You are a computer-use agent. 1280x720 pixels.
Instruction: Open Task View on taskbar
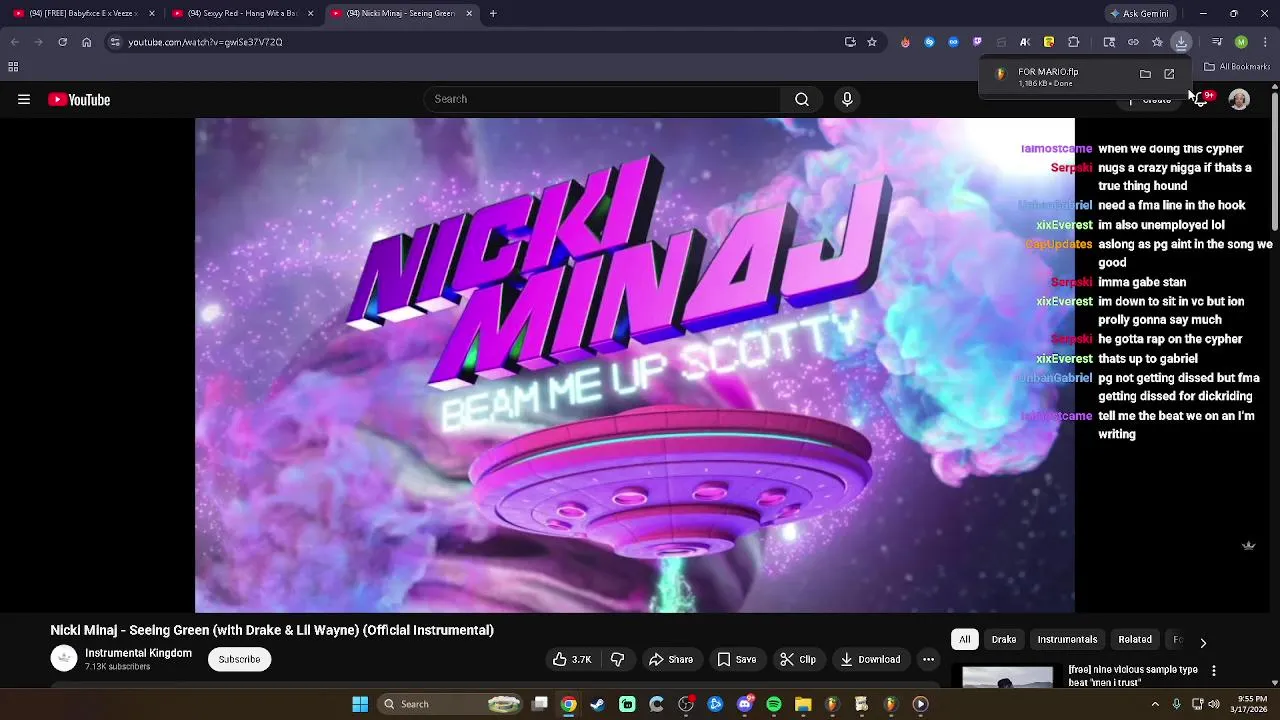540,704
